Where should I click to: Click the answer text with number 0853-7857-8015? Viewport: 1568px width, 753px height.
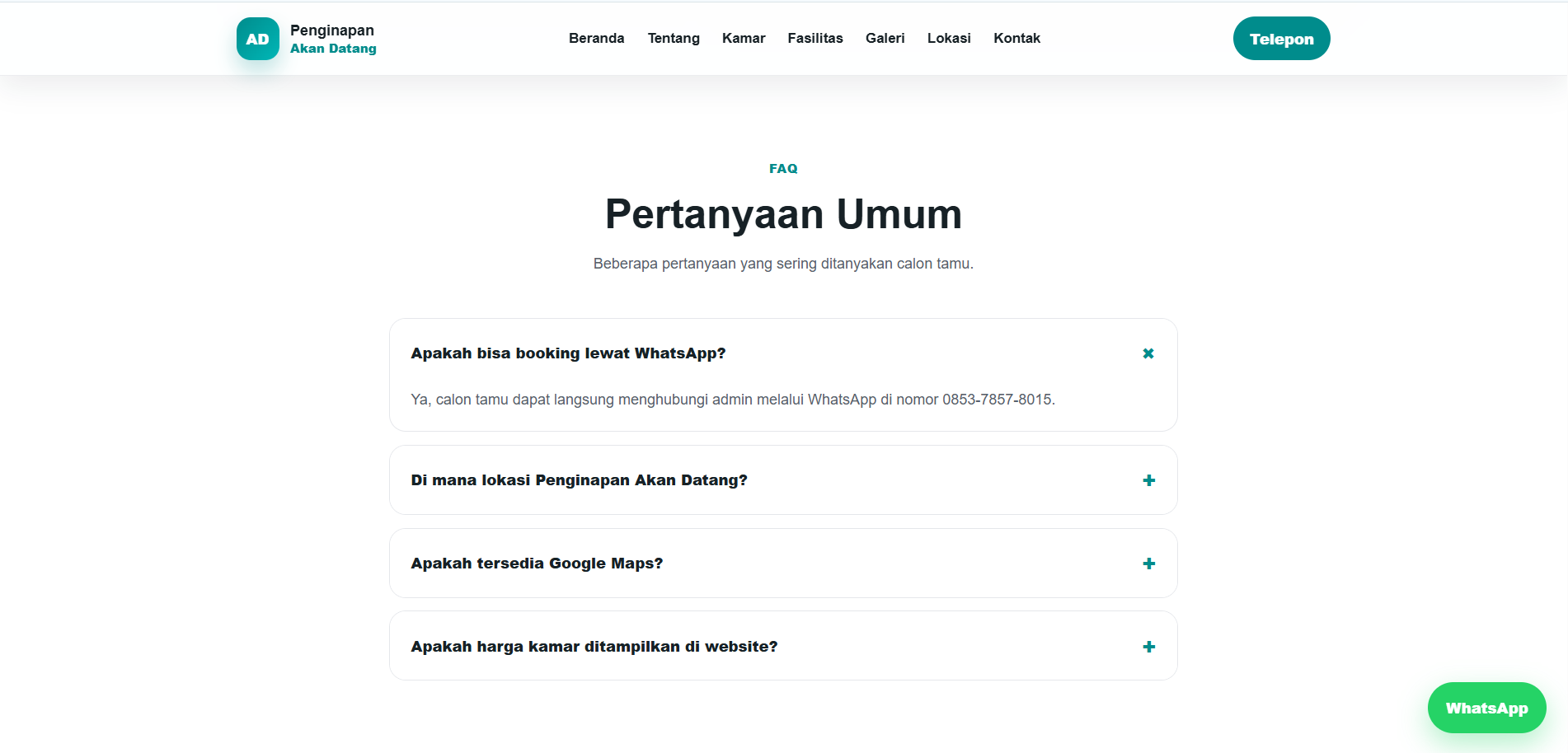point(733,400)
